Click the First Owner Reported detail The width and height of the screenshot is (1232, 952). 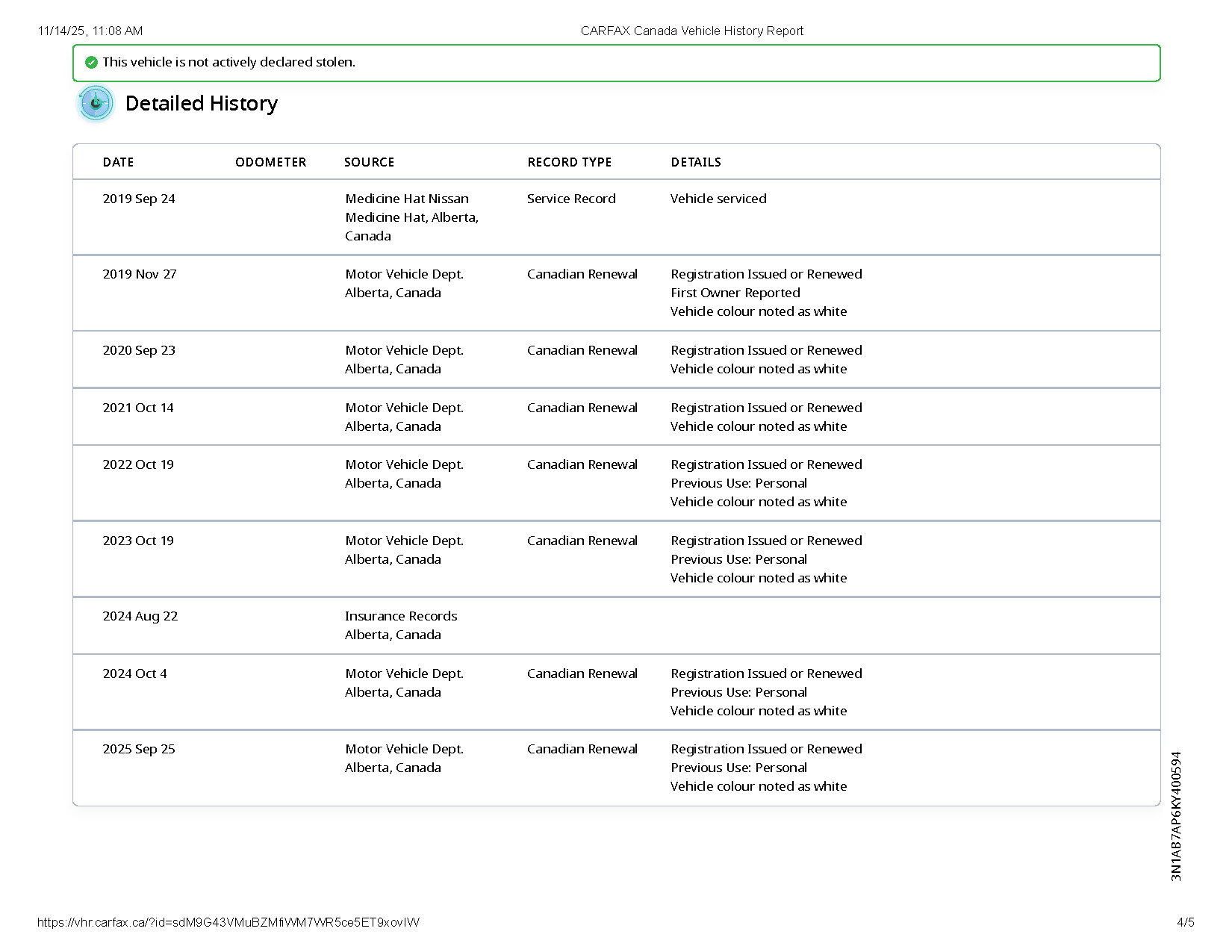tap(735, 293)
